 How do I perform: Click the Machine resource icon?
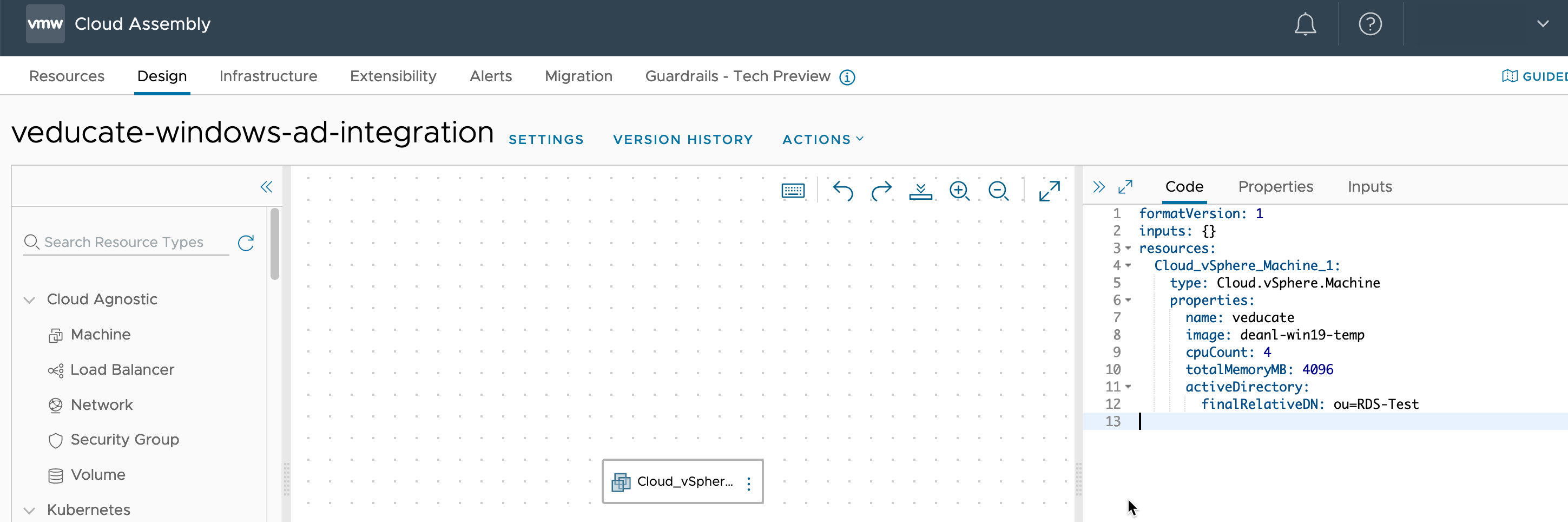(x=55, y=335)
